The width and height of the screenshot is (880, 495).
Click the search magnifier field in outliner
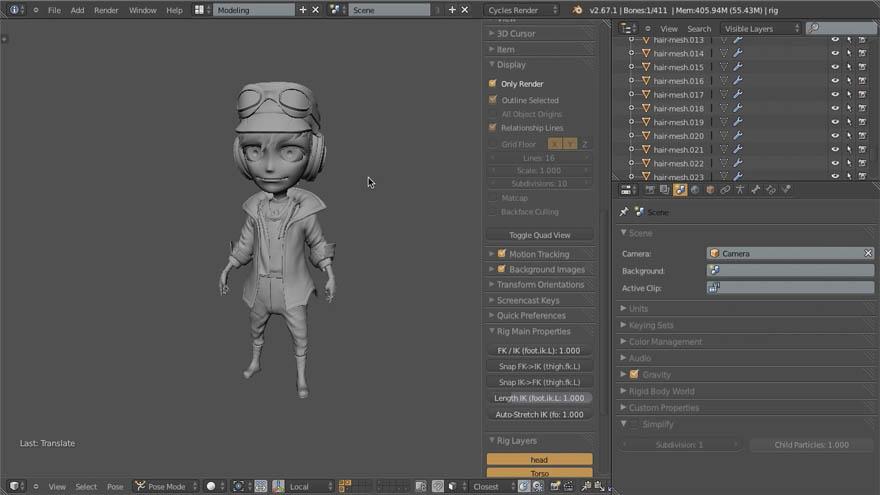pos(840,28)
